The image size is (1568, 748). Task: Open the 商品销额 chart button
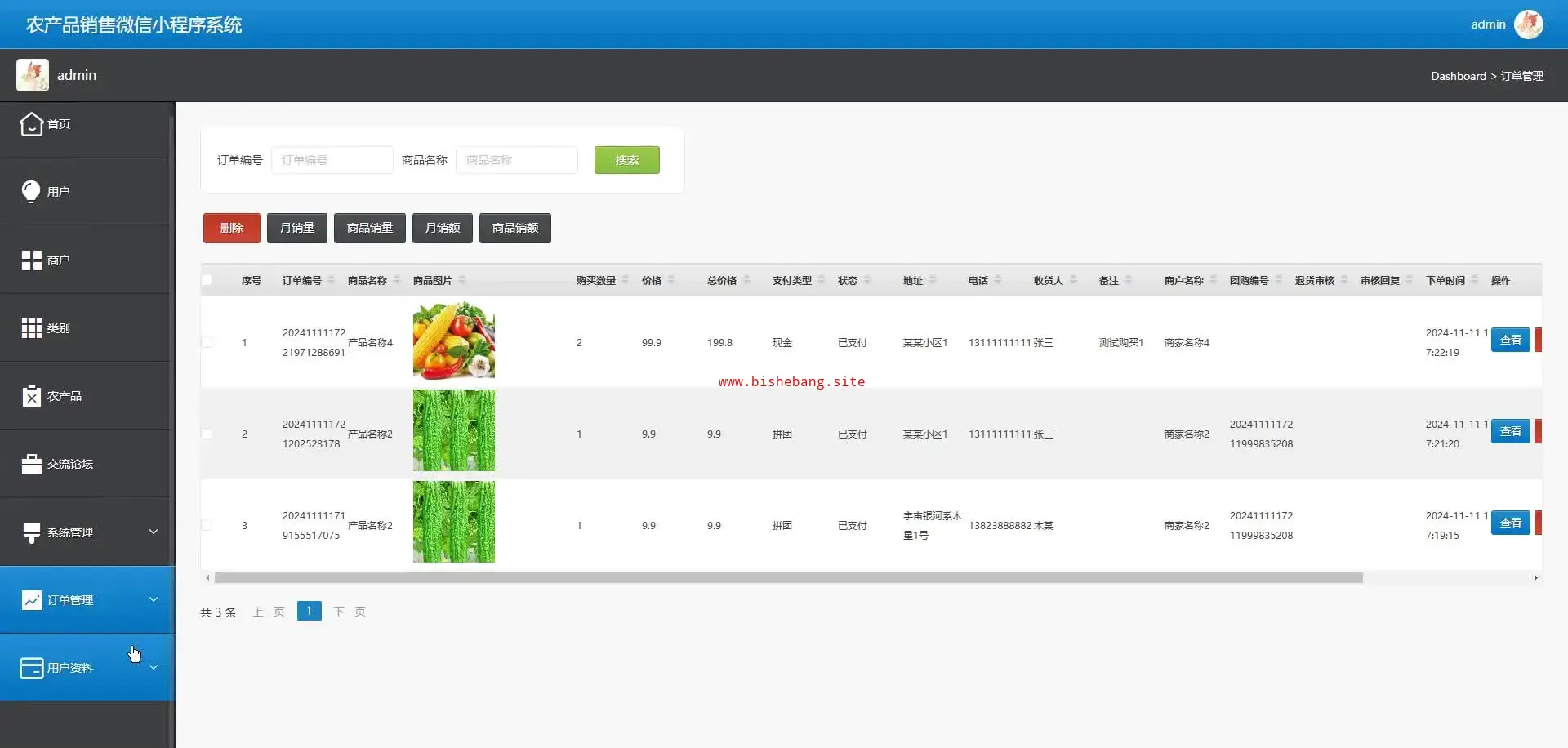[515, 228]
